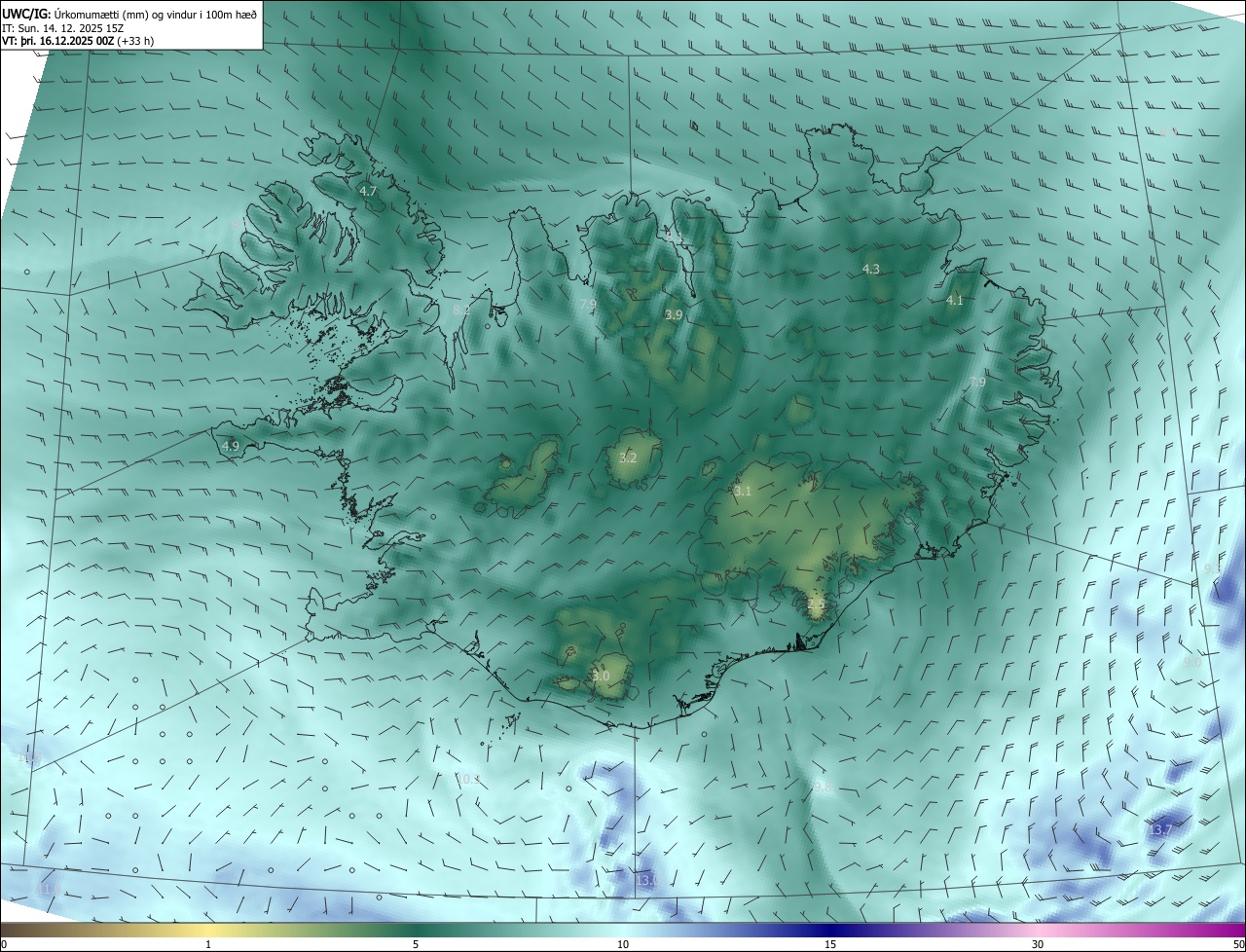Click the '1' tick on the color scale
Image resolution: width=1246 pixels, height=952 pixels.
click(208, 944)
